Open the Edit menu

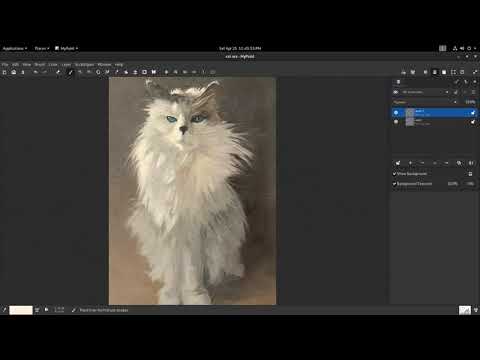pyautogui.click(x=16, y=65)
